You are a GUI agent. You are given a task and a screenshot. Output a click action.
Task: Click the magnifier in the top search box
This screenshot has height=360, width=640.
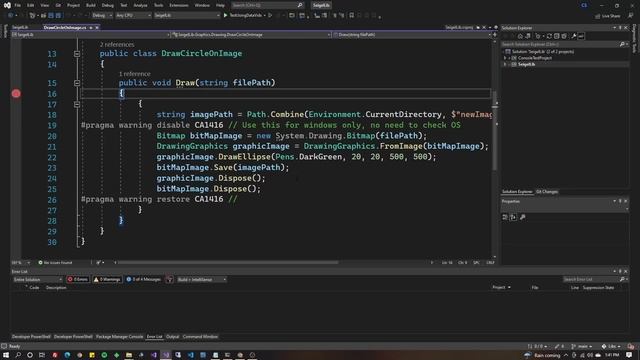pyautogui.click(x=300, y=5)
